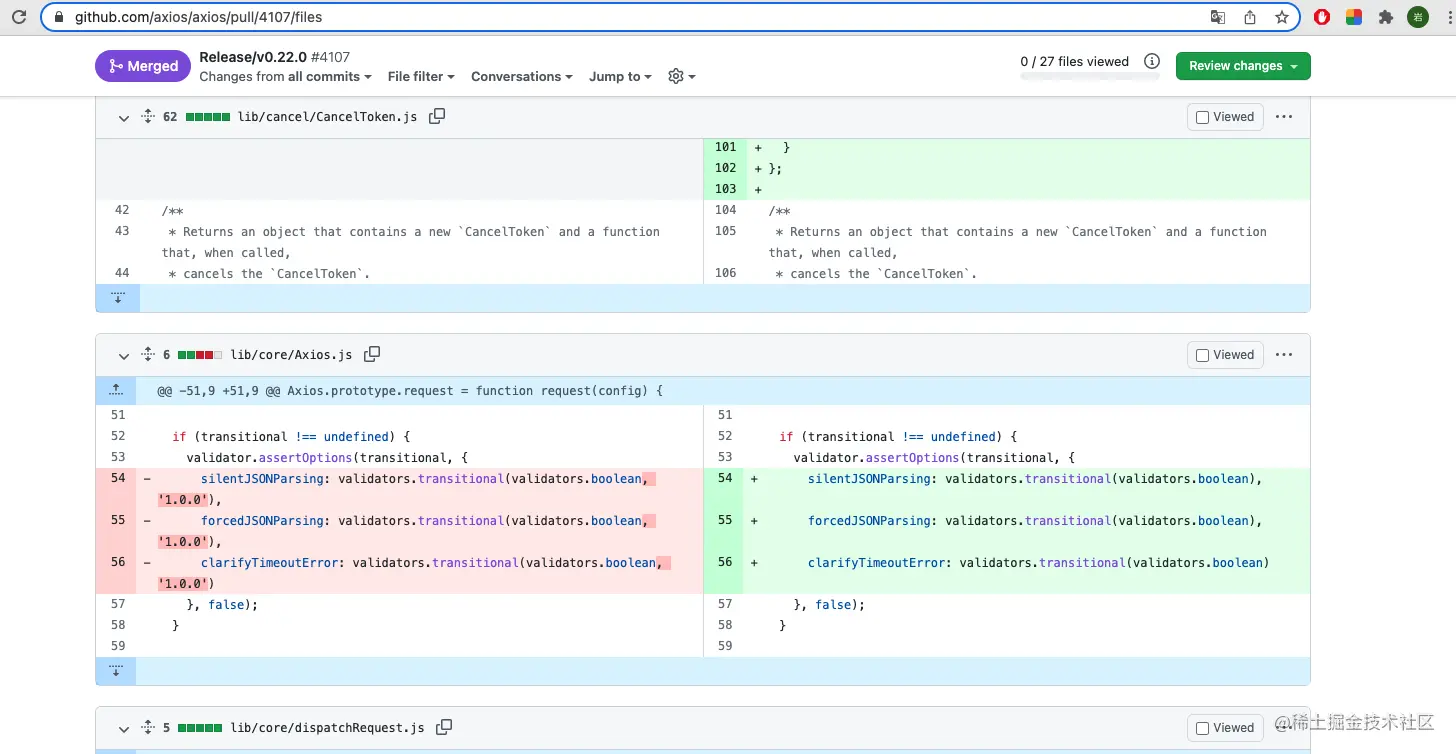Copy the lib/core/Axios.js file path

(x=372, y=354)
